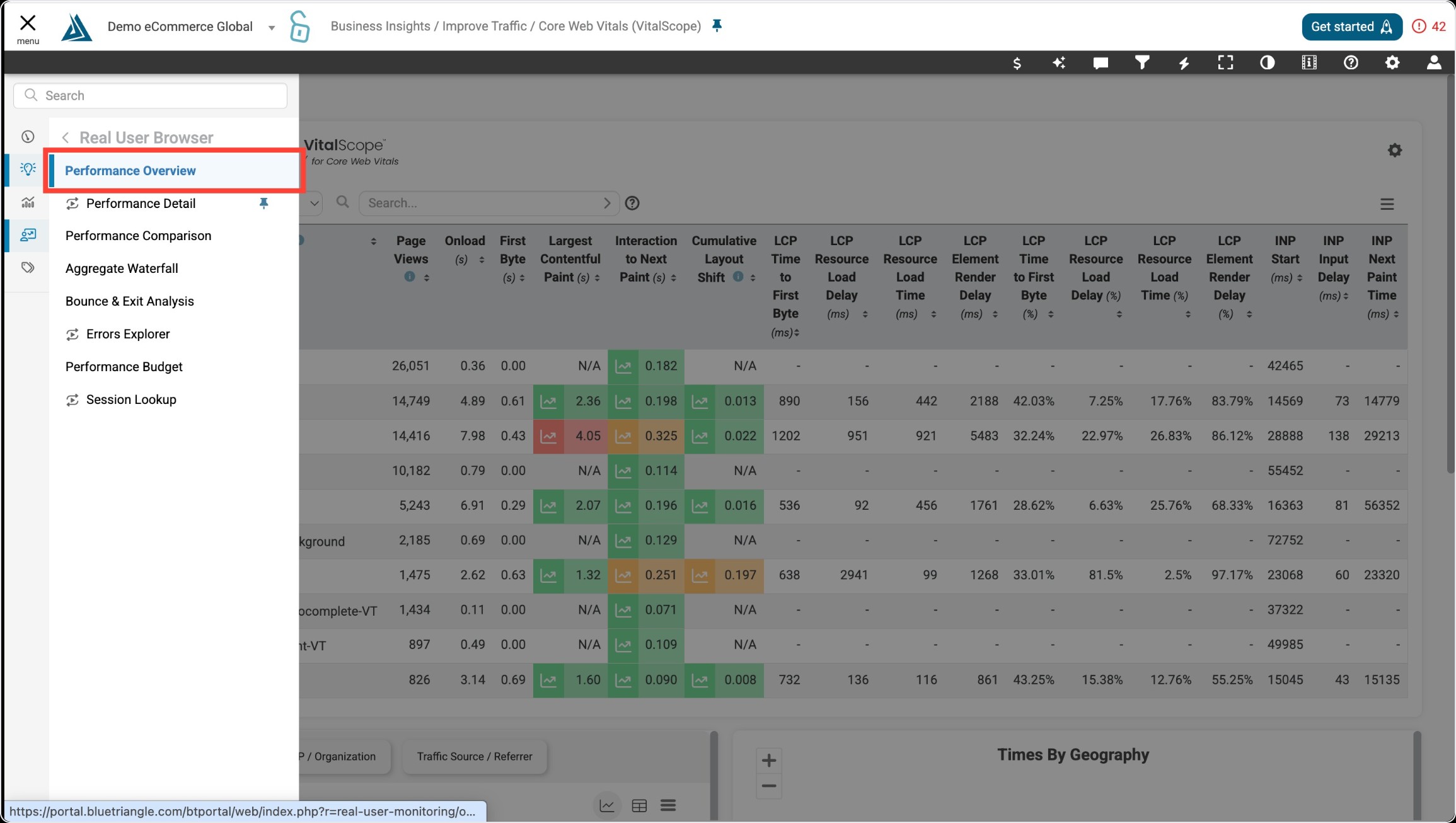Toggle the contrast theme icon

click(1267, 62)
